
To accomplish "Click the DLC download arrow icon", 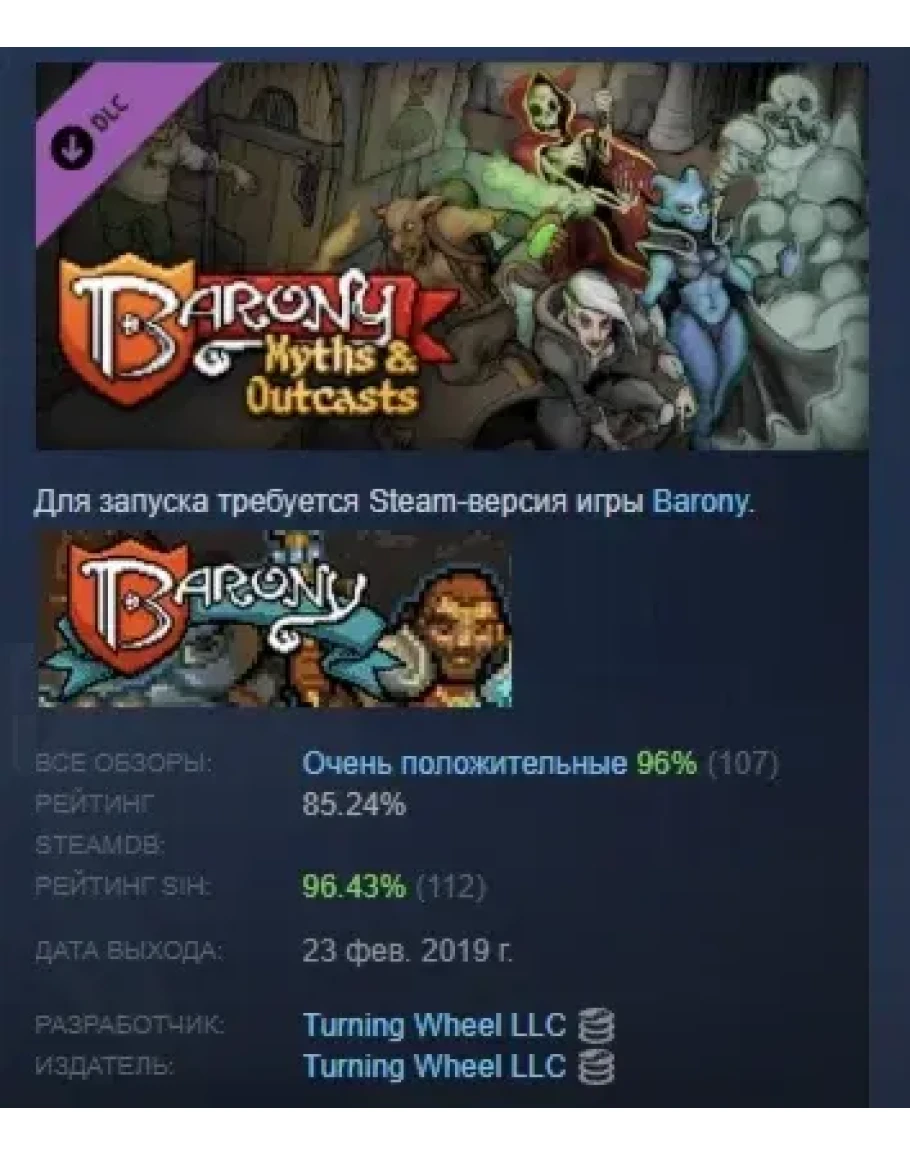I will (71, 144).
